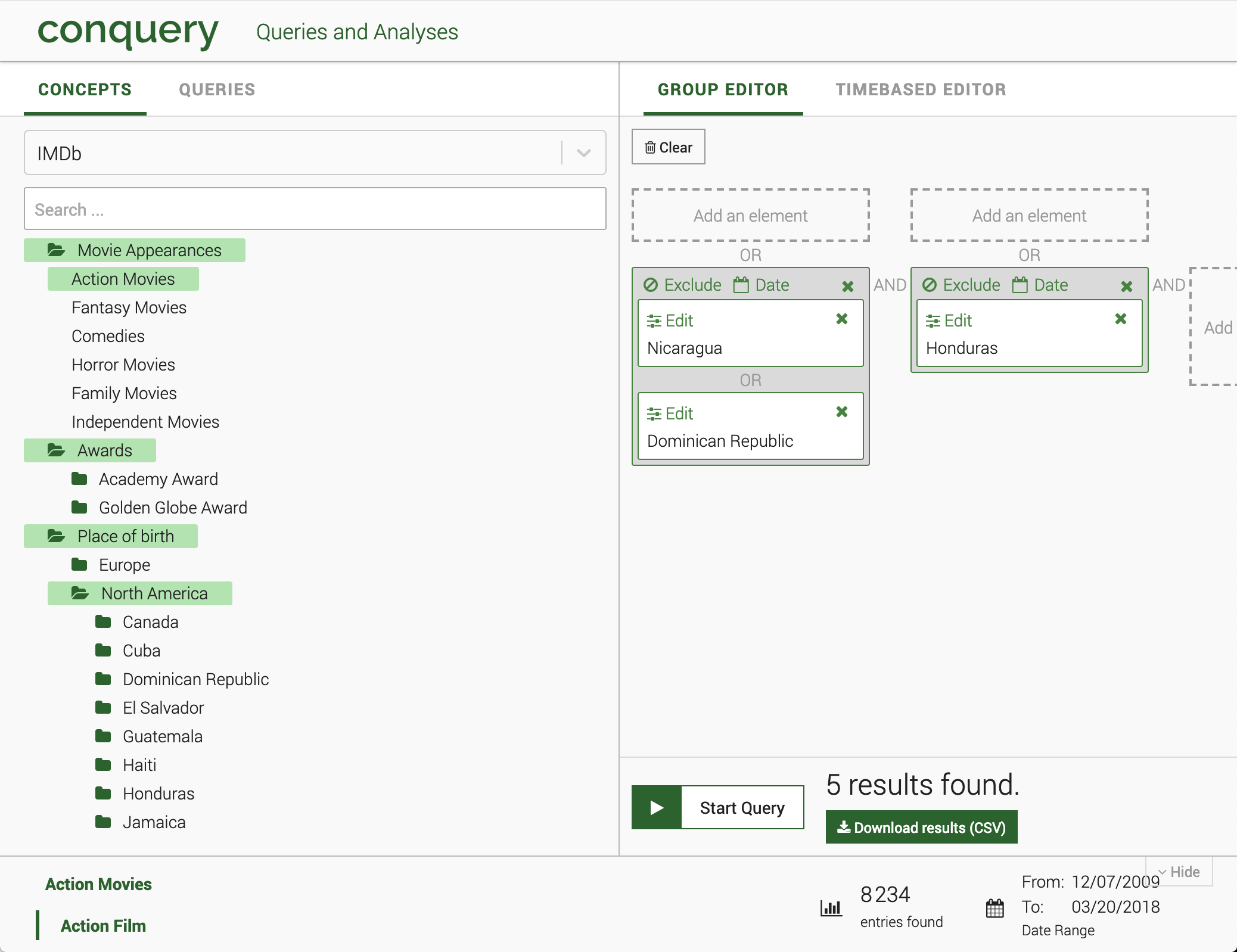Toggle Exclude on the Nicaragua group
The width and height of the screenshot is (1237, 952).
683,285
